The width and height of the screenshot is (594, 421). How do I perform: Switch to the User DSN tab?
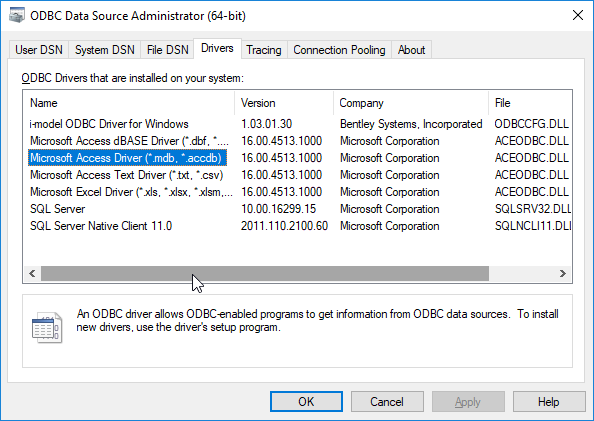click(x=39, y=50)
